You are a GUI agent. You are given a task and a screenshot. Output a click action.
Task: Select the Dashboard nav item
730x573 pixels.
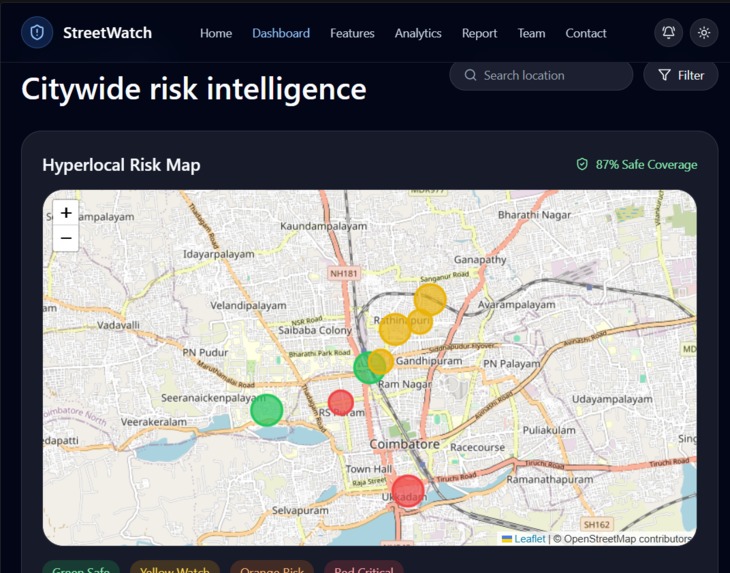281,33
